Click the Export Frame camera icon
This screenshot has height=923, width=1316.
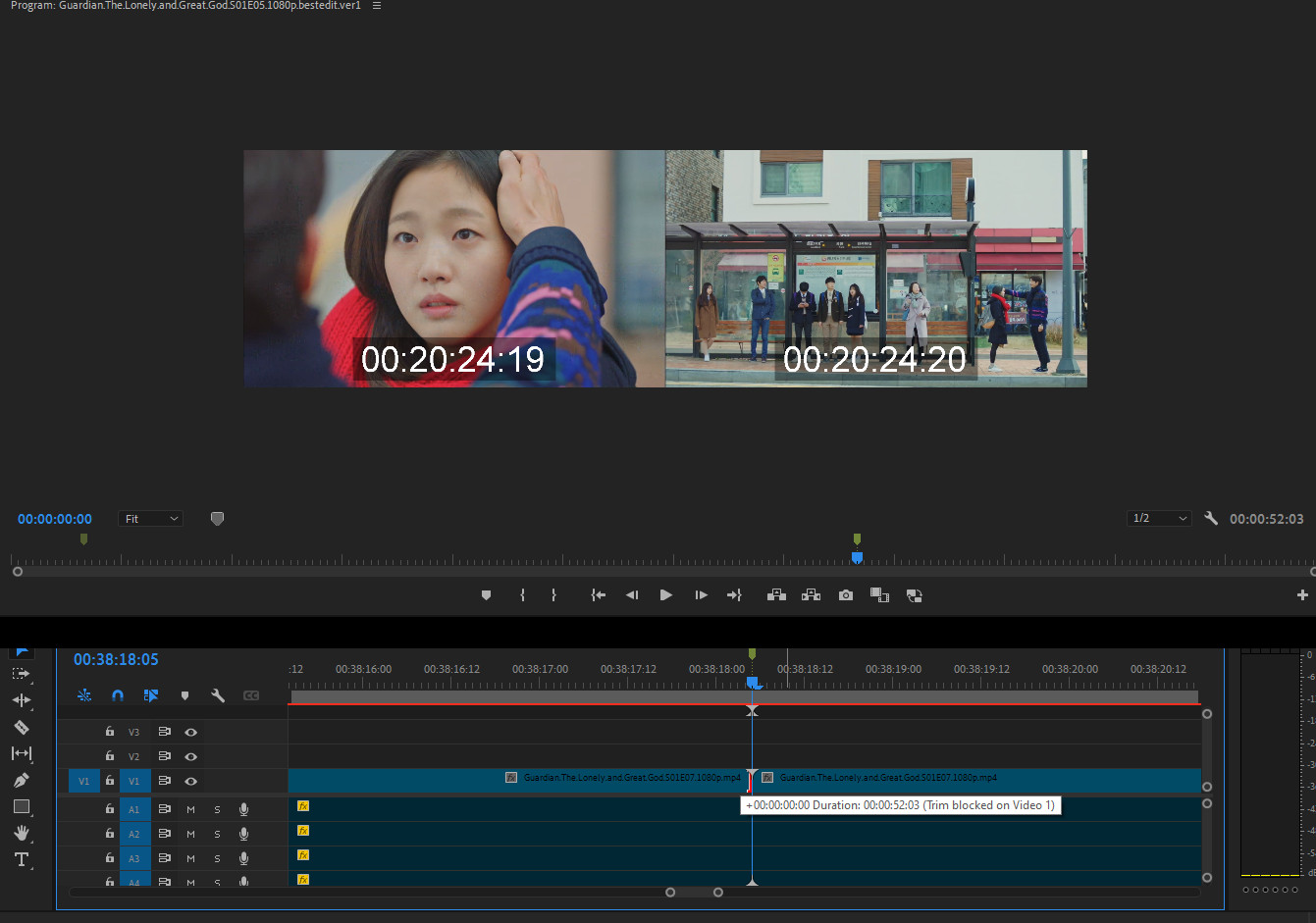[x=845, y=595]
